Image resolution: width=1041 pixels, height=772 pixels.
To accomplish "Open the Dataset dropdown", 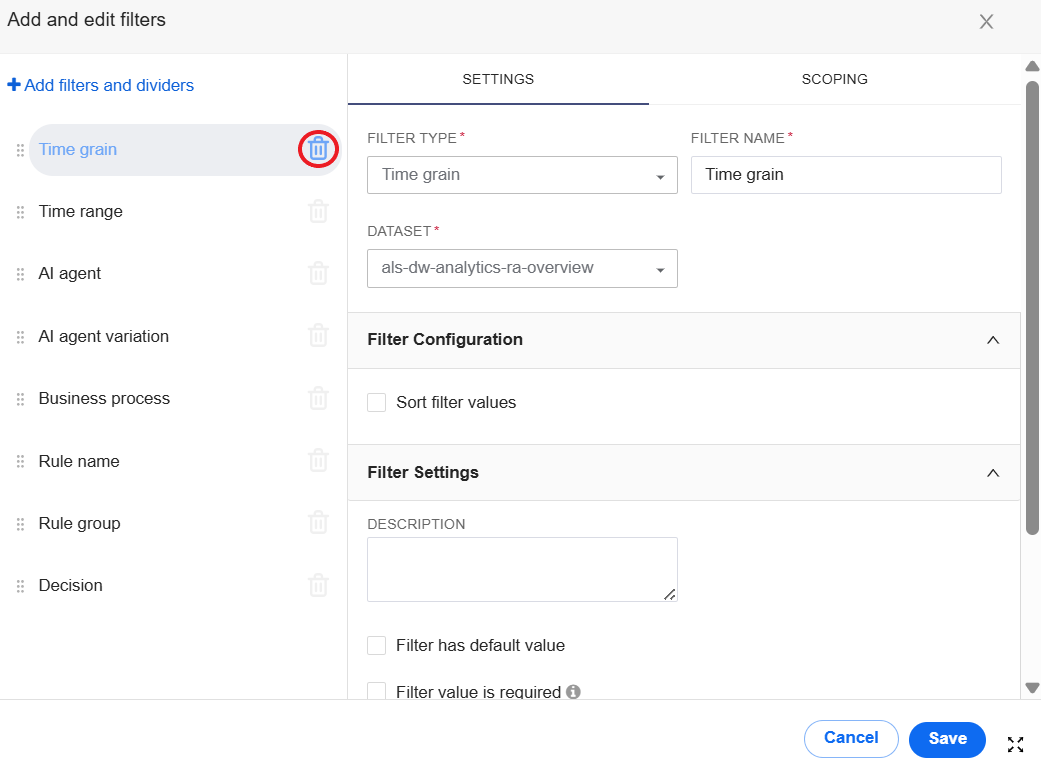I will (x=522, y=268).
